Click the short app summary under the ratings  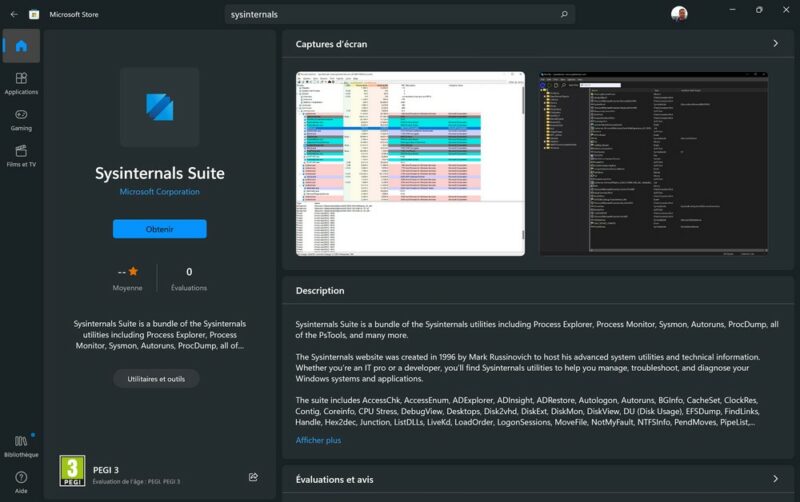pyautogui.click(x=160, y=335)
